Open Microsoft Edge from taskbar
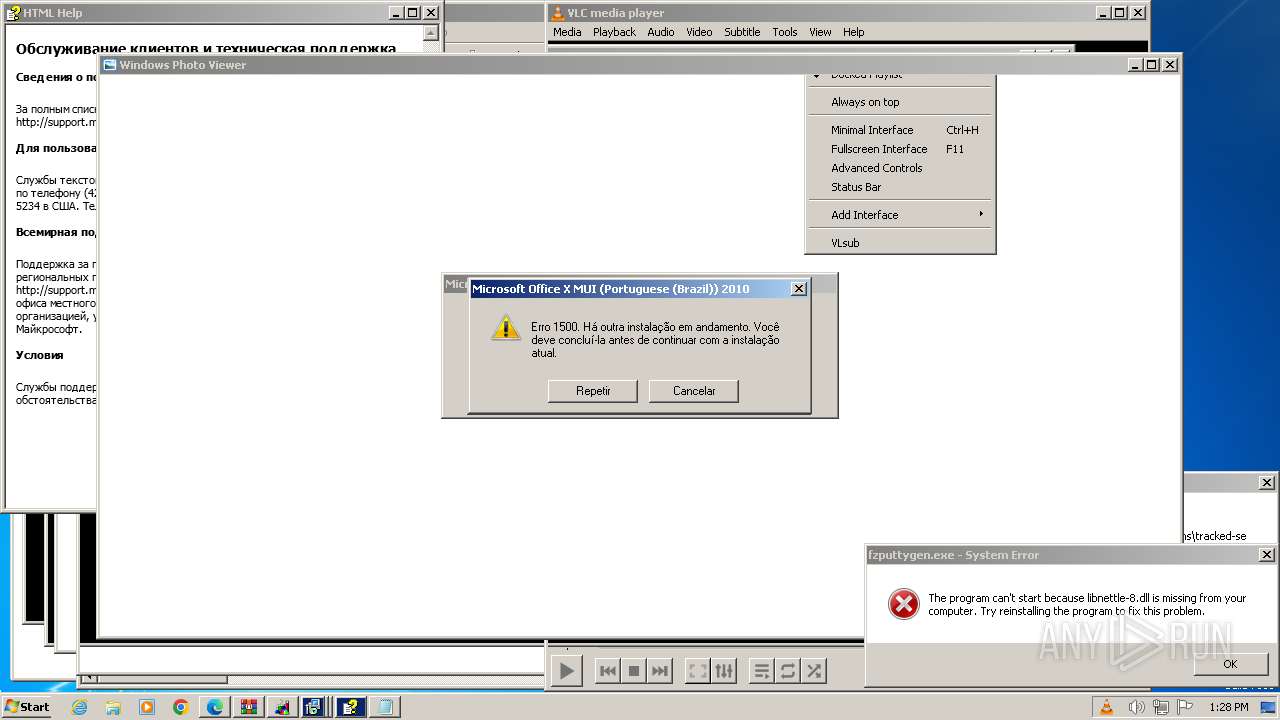This screenshot has width=1280, height=720. tap(215, 707)
